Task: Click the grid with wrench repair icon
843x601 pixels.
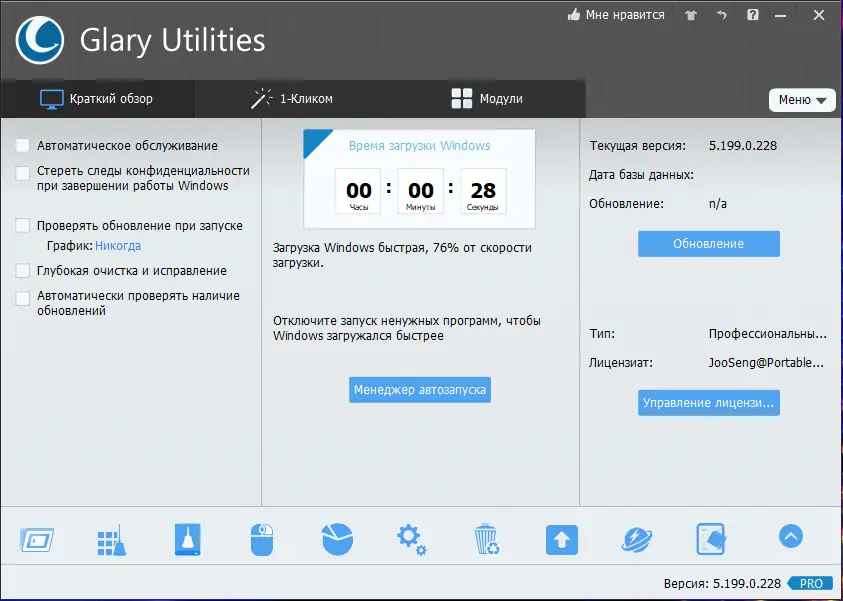Action: [x=111, y=538]
